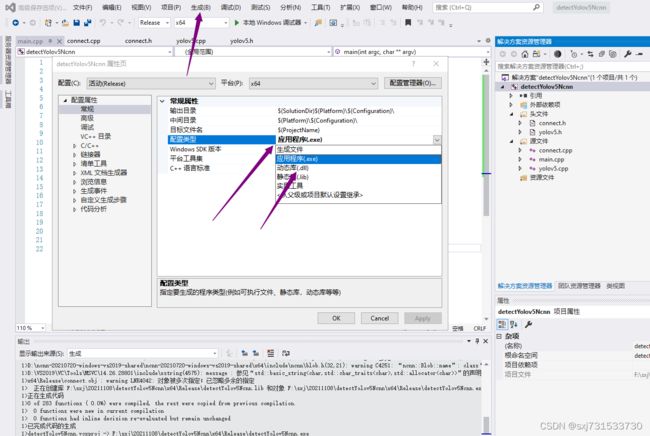Image resolution: width=650 pixels, height=436 pixels.
Task: Collapse the 配置属性 tree node
Action: coord(65,100)
